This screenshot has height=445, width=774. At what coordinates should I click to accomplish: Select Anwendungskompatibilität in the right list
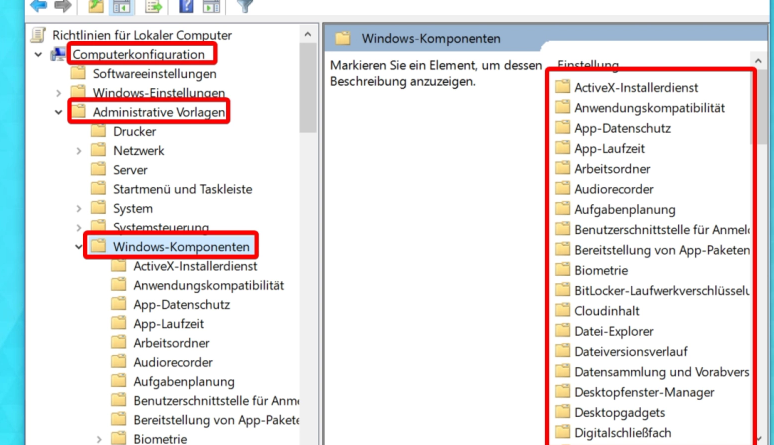click(x=650, y=108)
